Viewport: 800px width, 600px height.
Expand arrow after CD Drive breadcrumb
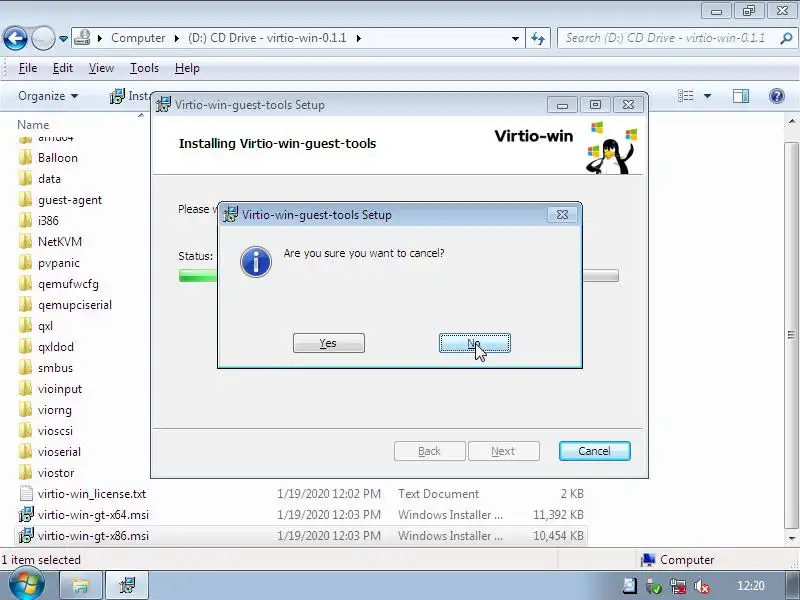point(359,38)
